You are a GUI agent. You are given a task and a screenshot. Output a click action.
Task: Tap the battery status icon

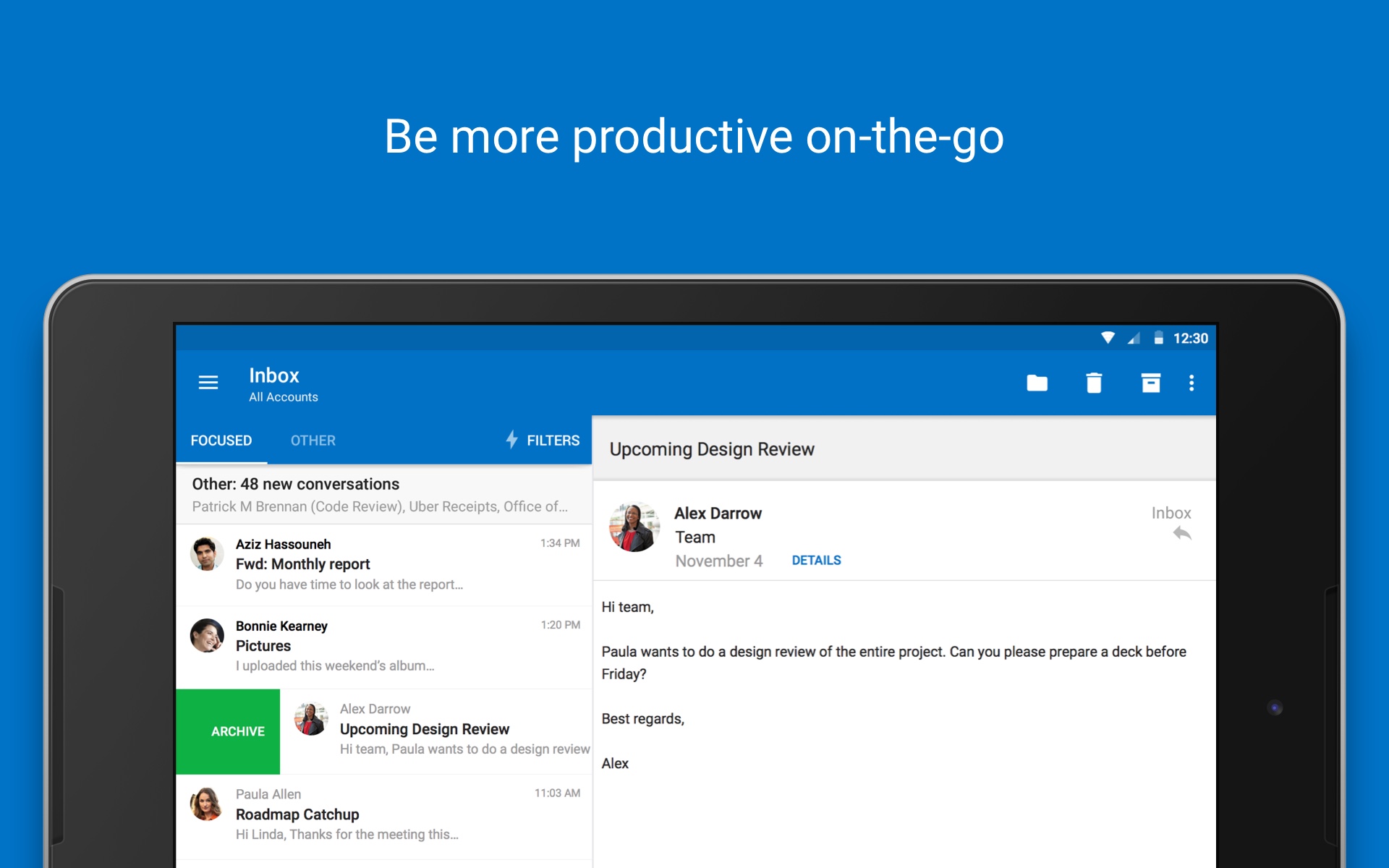click(x=1158, y=338)
